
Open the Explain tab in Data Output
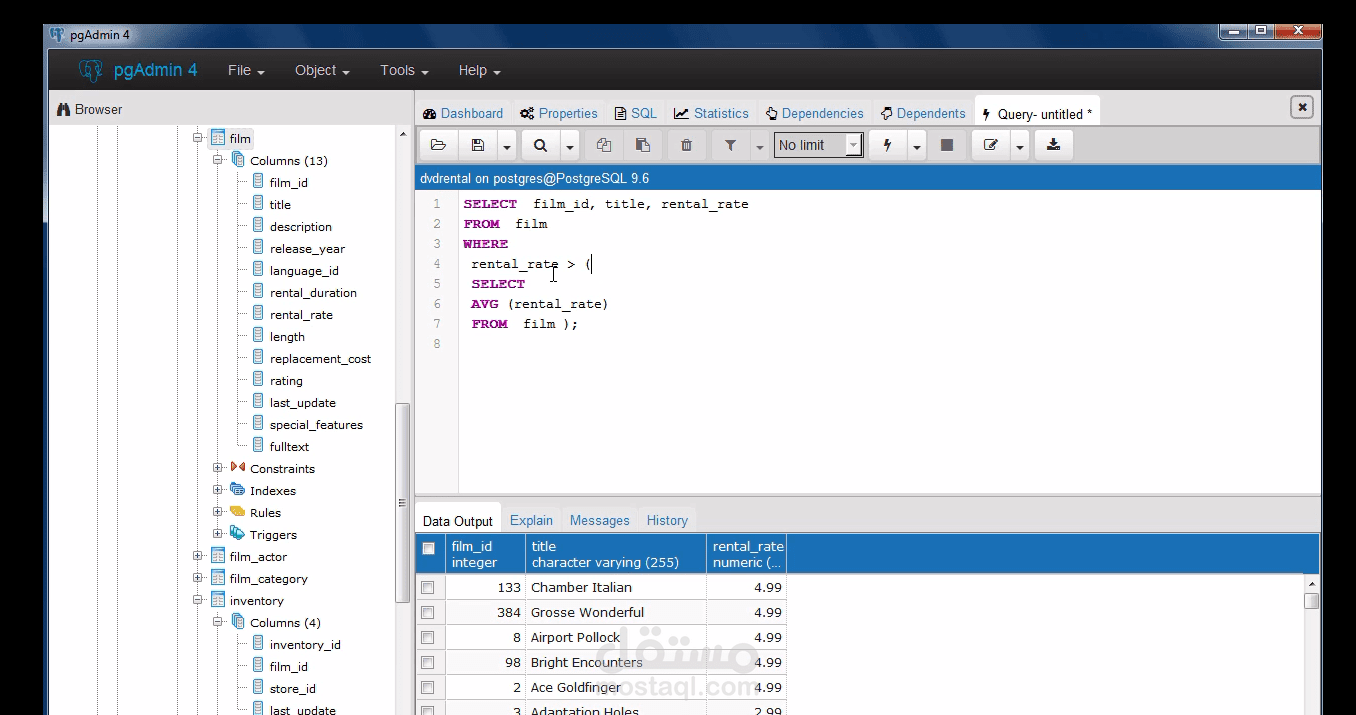(531, 520)
